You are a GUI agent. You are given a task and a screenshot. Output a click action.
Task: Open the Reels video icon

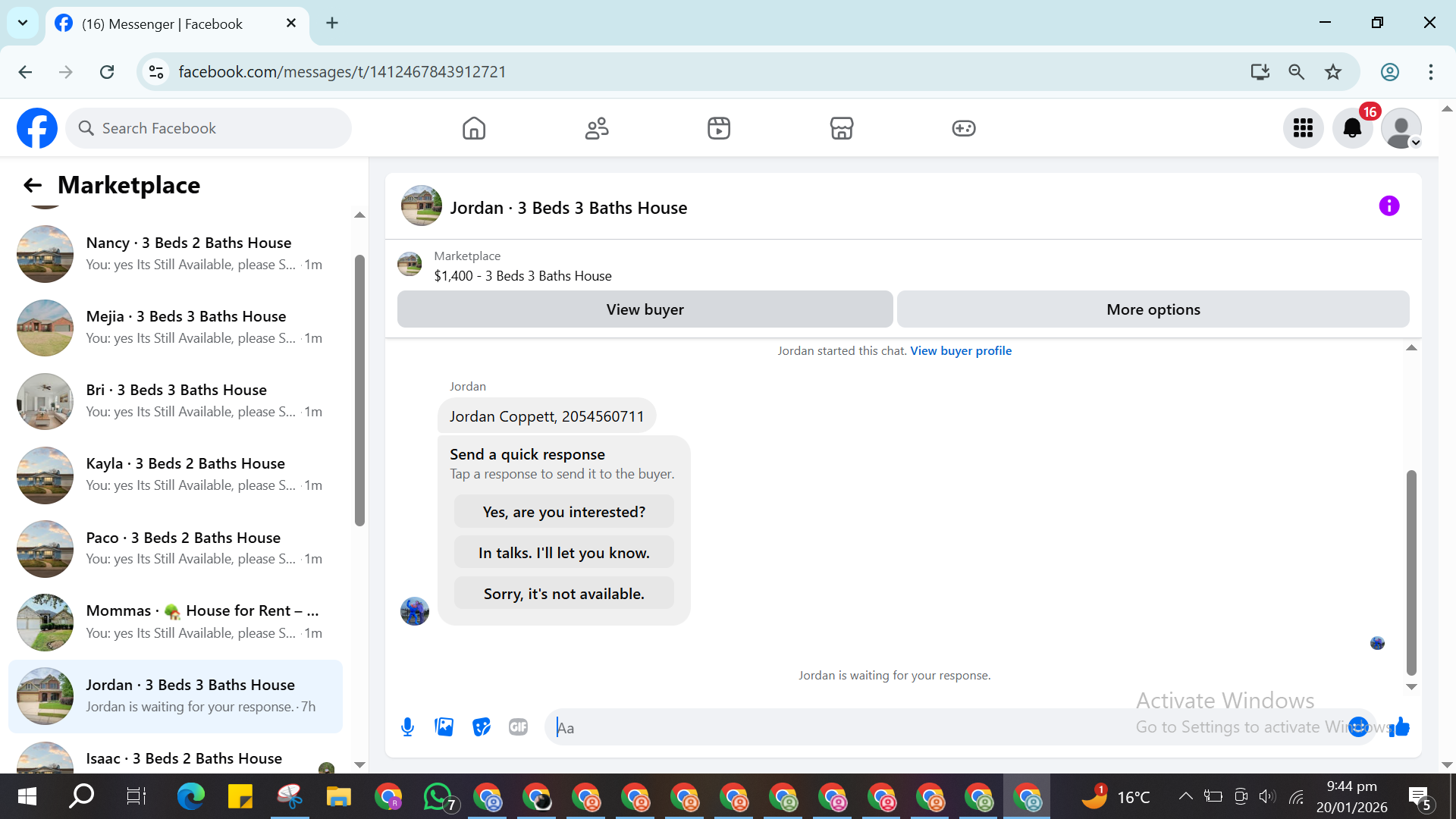tap(719, 128)
